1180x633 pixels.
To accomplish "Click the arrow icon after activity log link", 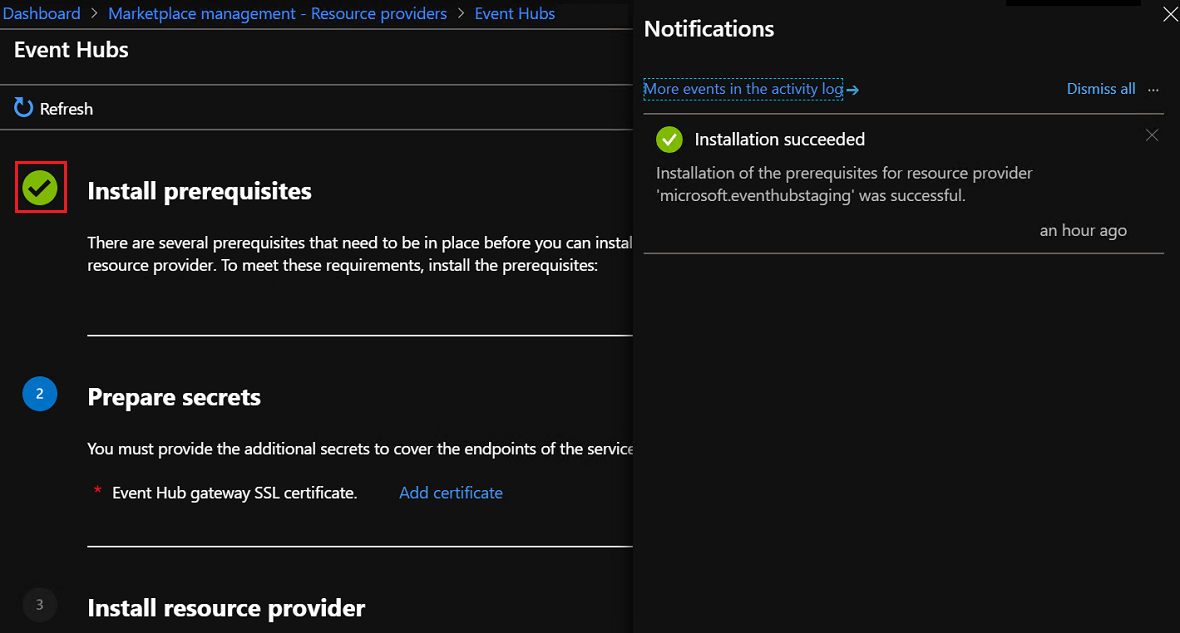I will (852, 89).
